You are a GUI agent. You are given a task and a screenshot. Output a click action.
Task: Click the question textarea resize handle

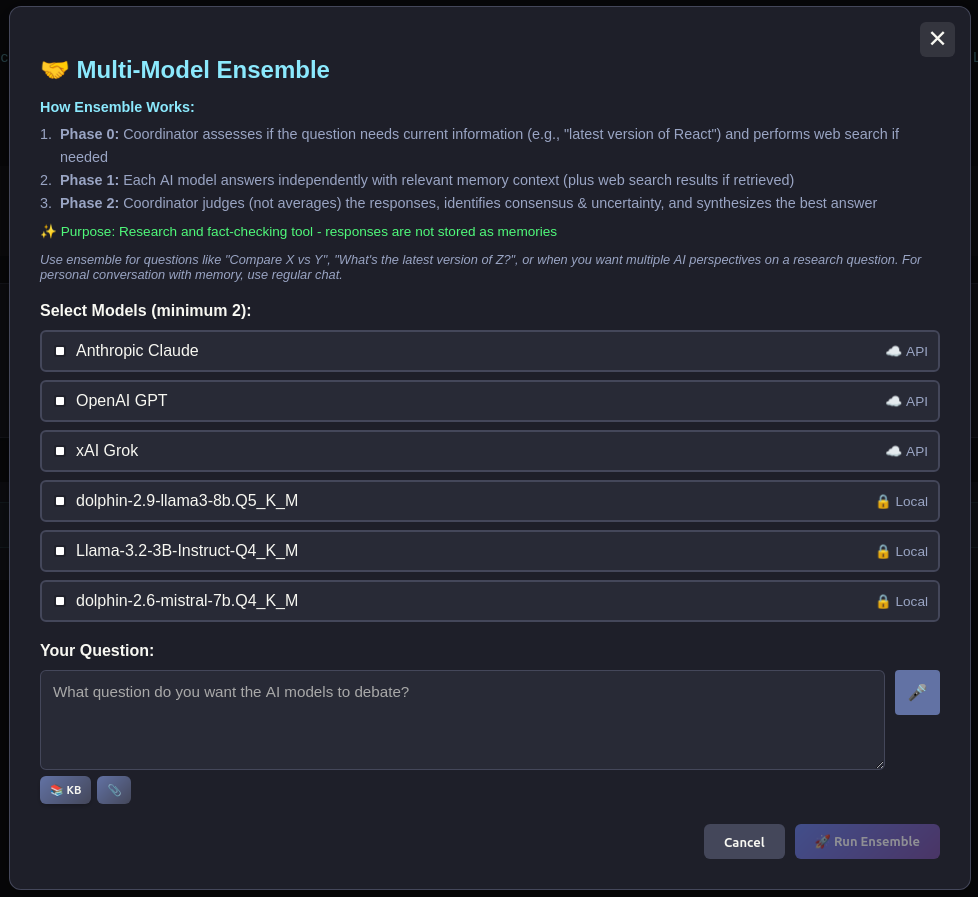[880, 765]
